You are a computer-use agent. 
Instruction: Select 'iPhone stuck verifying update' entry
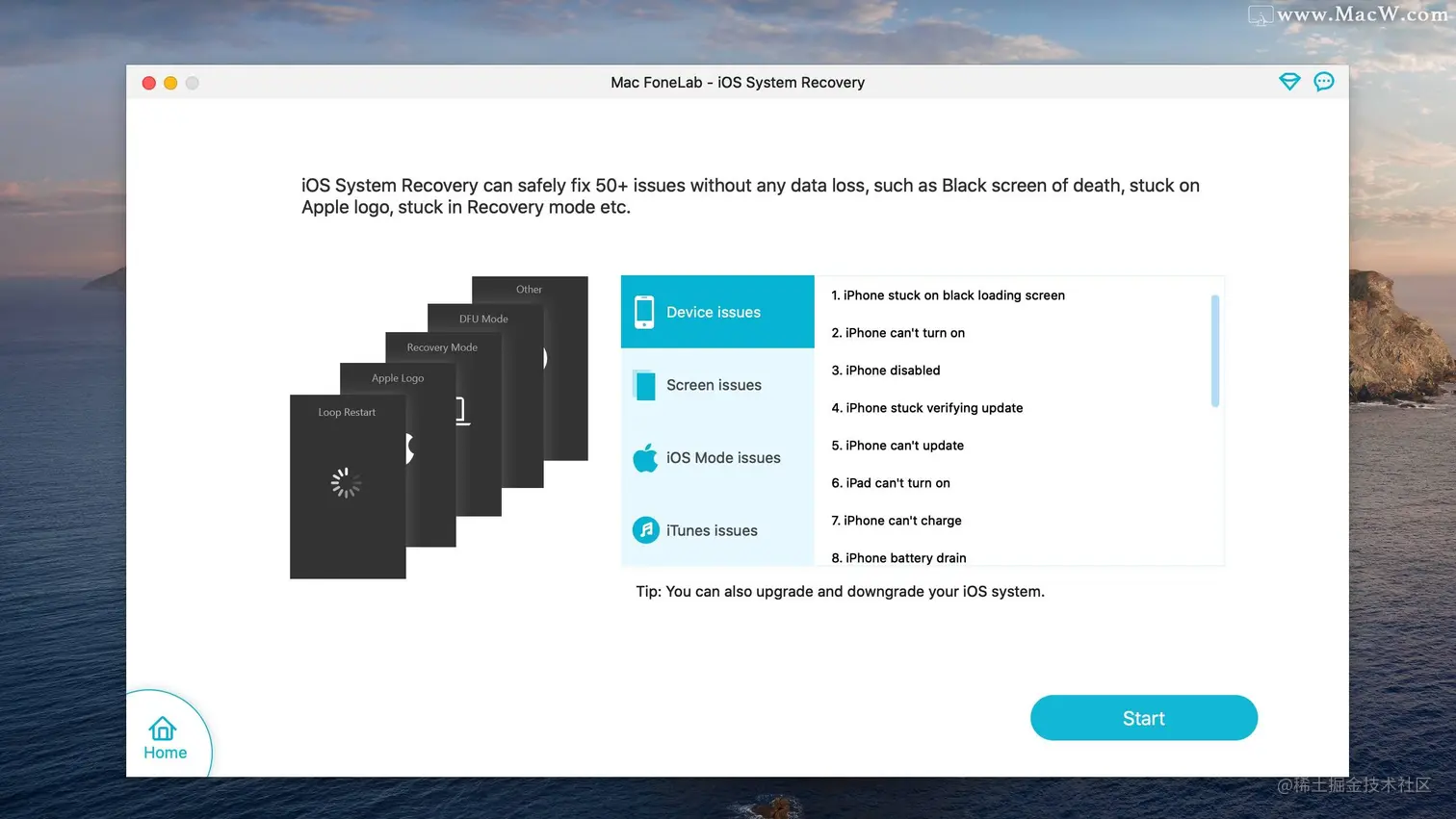[x=927, y=408]
